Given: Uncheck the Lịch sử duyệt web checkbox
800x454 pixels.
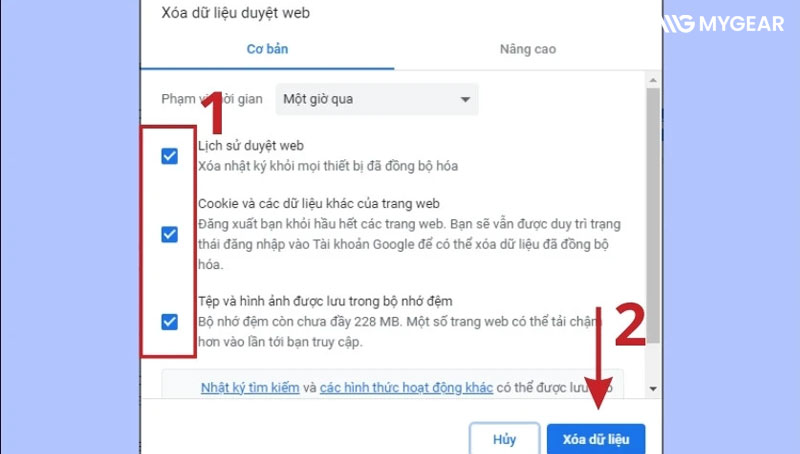Looking at the screenshot, I should pyautogui.click(x=169, y=156).
